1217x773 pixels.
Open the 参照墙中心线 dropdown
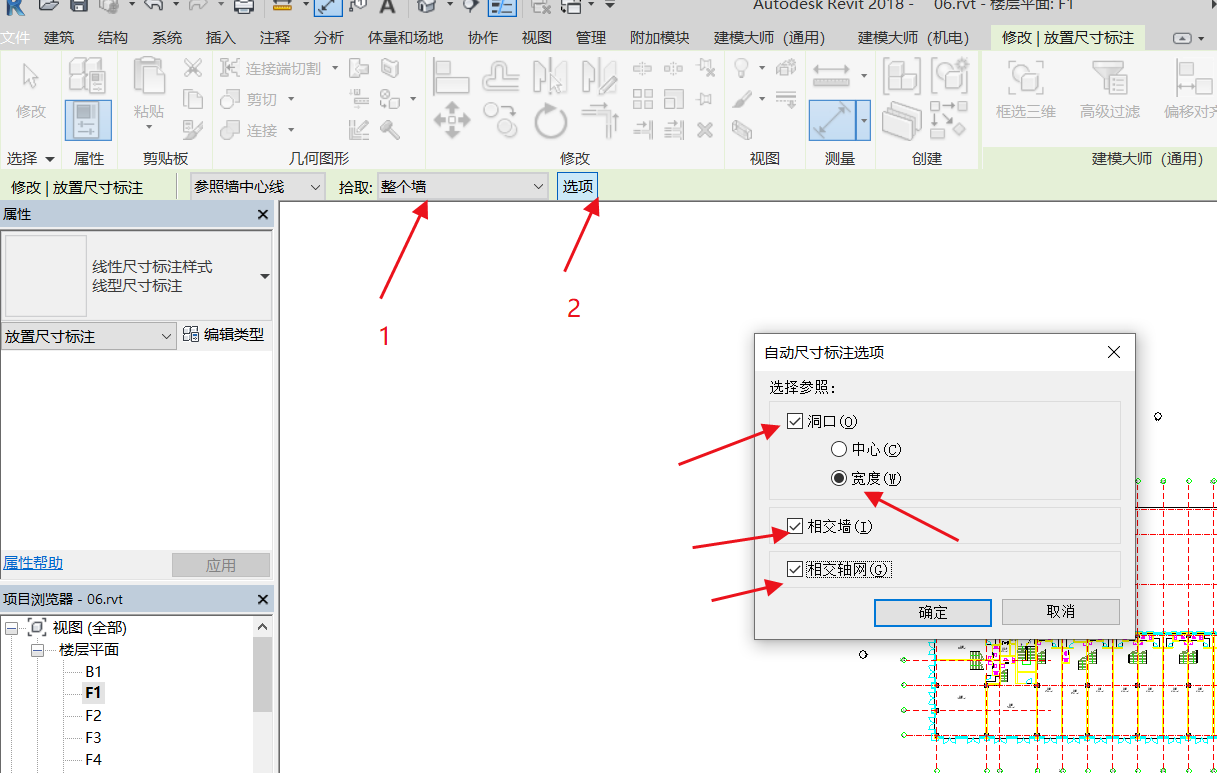[x=258, y=187]
